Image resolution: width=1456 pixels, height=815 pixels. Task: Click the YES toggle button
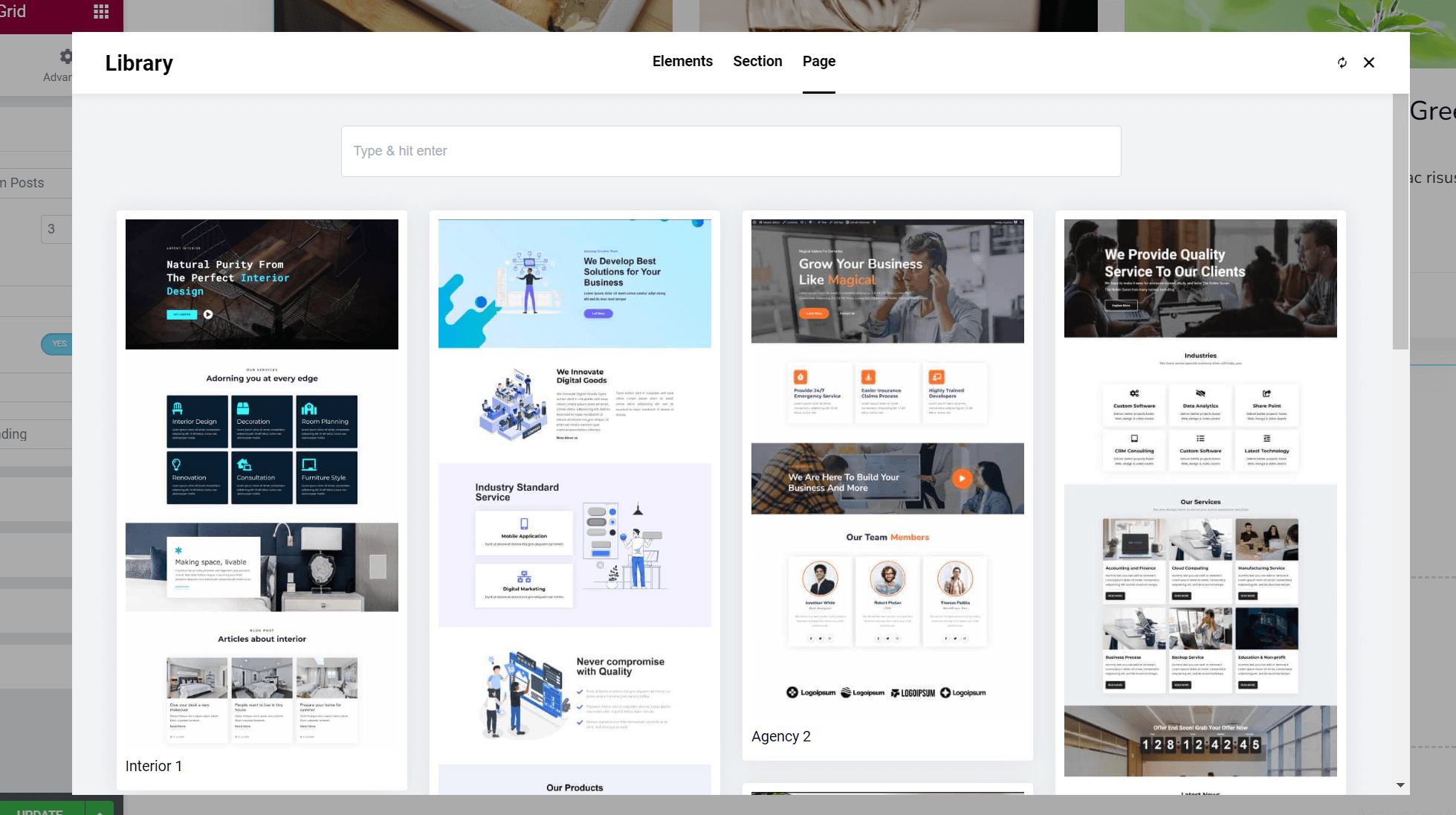coord(59,344)
